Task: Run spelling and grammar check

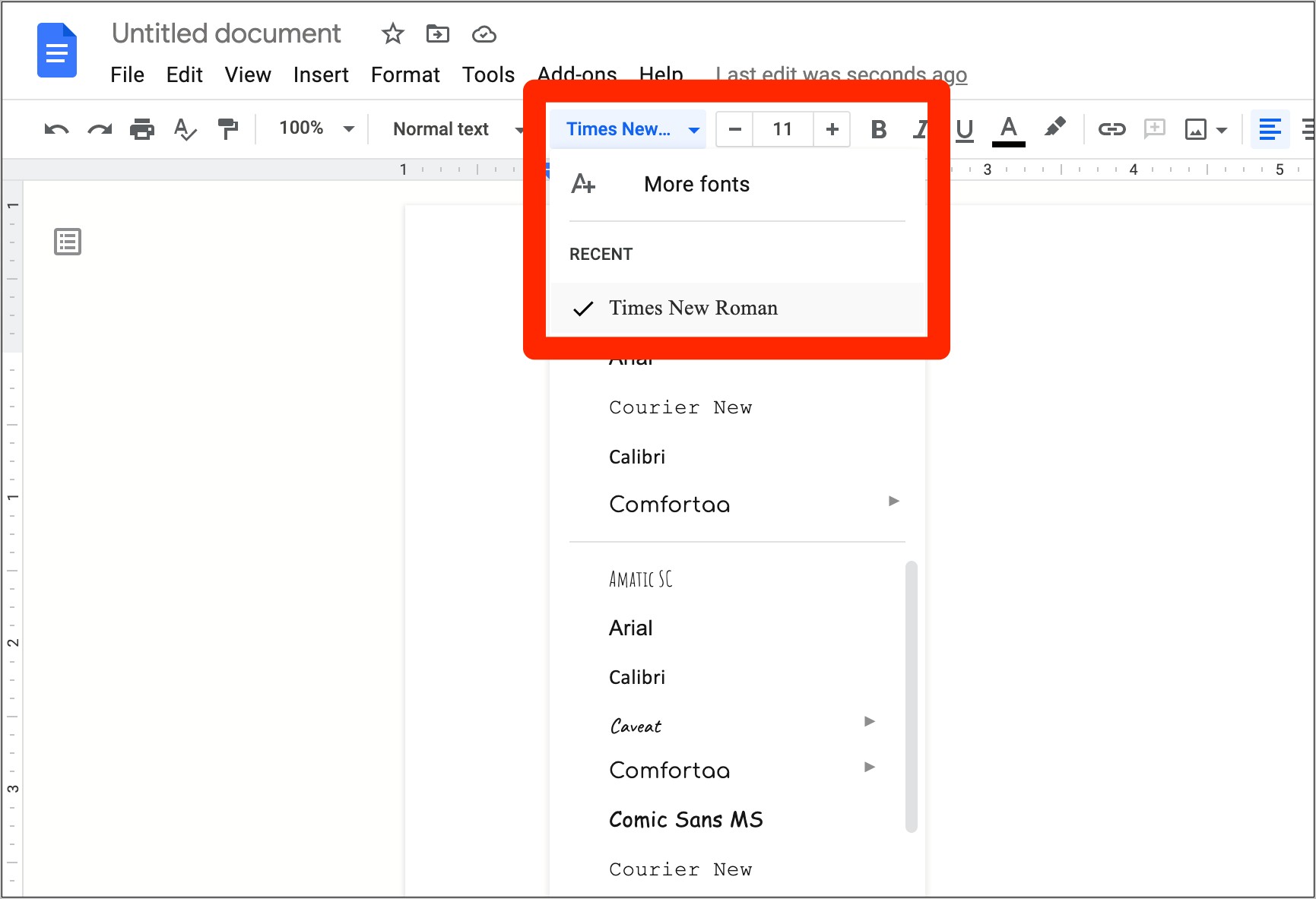Action: click(185, 129)
